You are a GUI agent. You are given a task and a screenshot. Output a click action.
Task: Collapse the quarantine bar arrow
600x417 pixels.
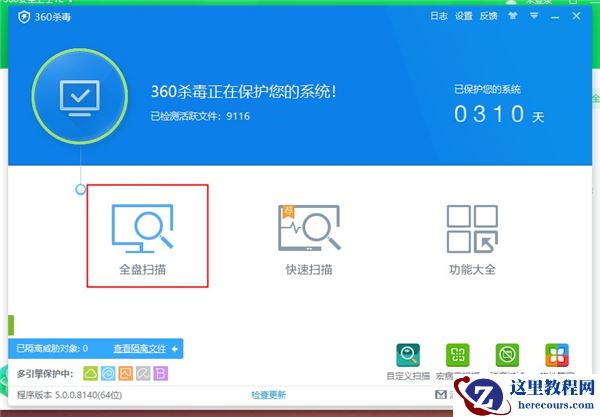pyautogui.click(x=175, y=349)
